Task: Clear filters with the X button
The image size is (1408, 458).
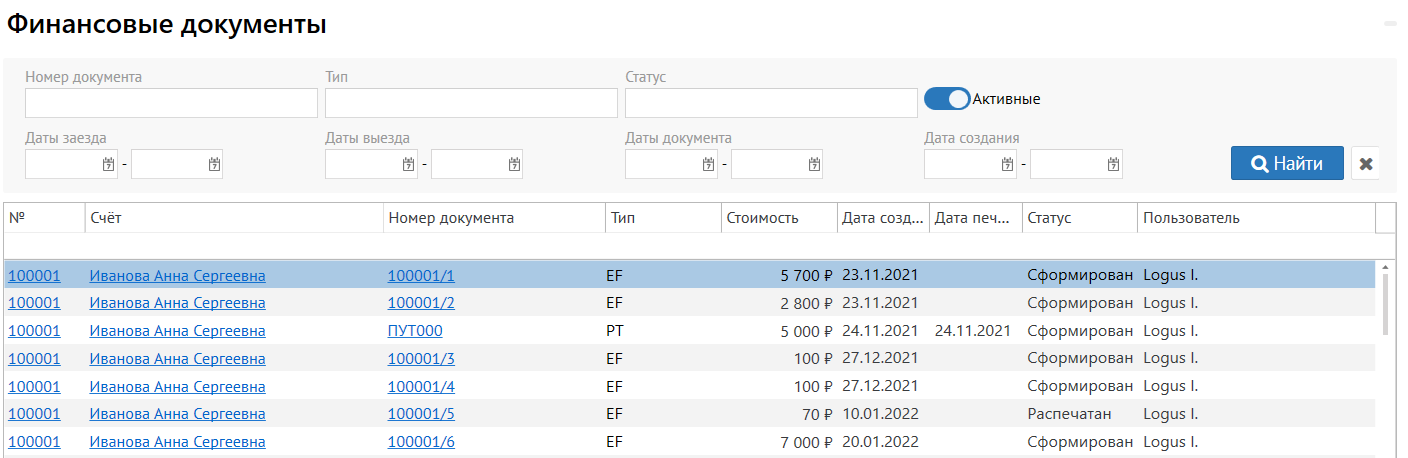Action: click(x=1366, y=164)
